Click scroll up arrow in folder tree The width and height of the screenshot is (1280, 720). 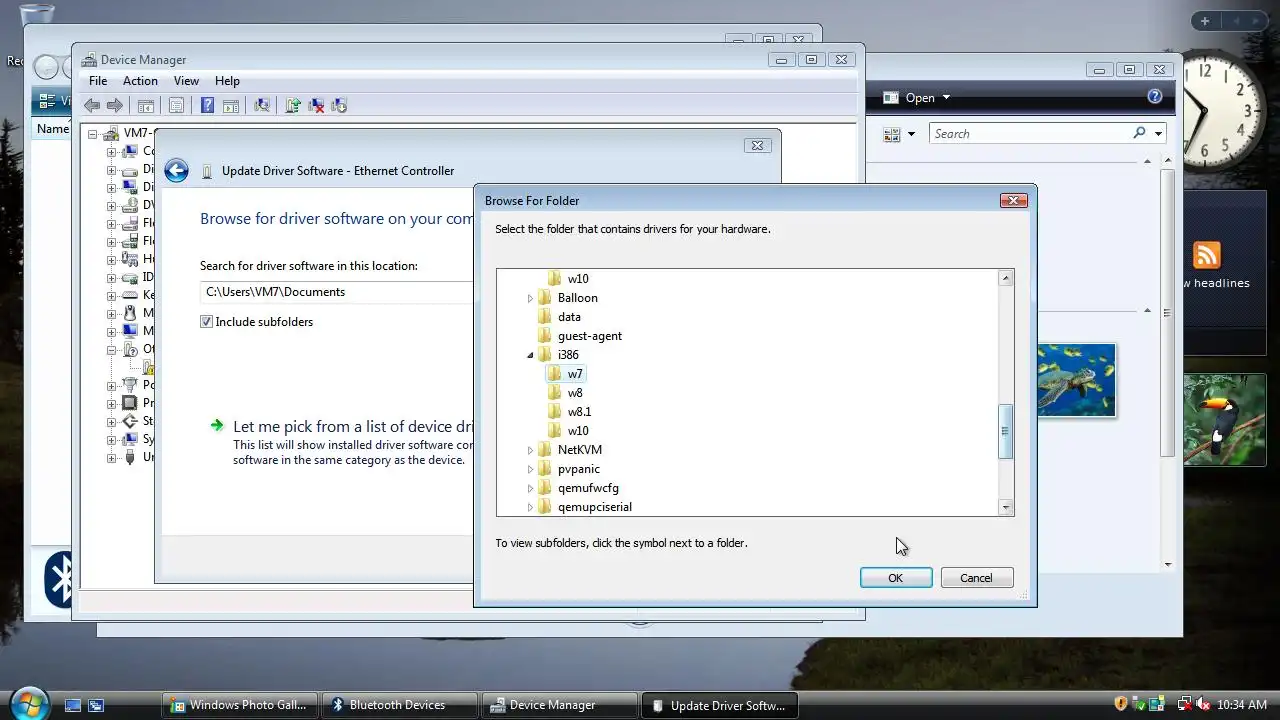(x=1006, y=278)
